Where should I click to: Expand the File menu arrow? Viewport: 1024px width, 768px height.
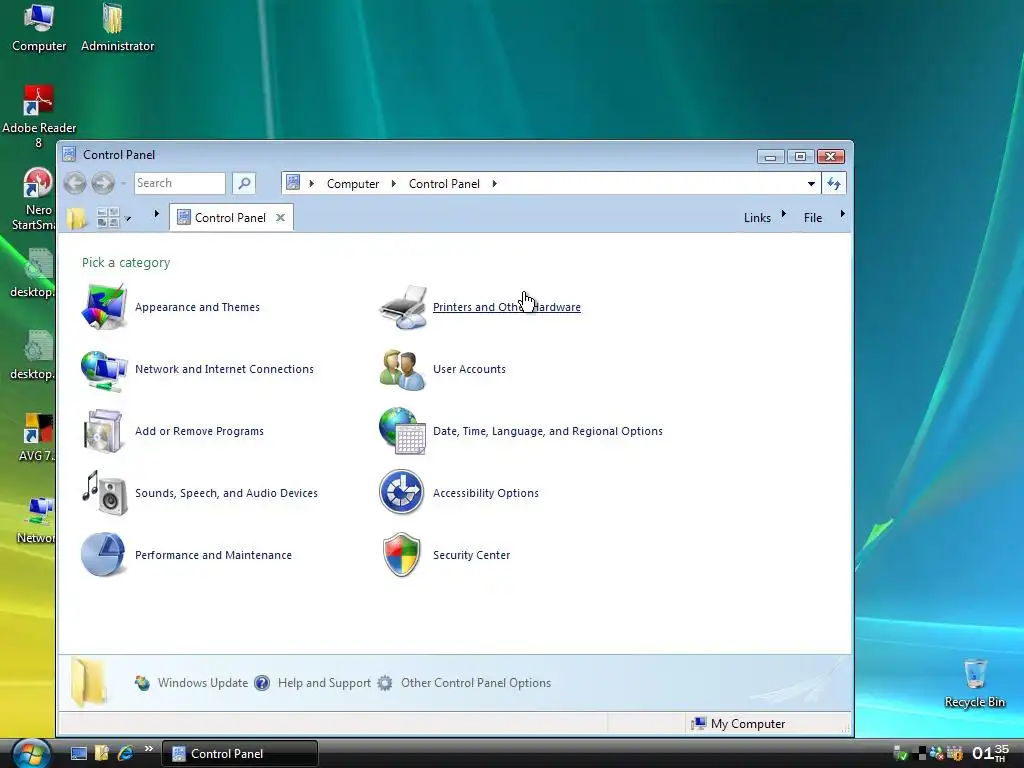click(x=842, y=214)
